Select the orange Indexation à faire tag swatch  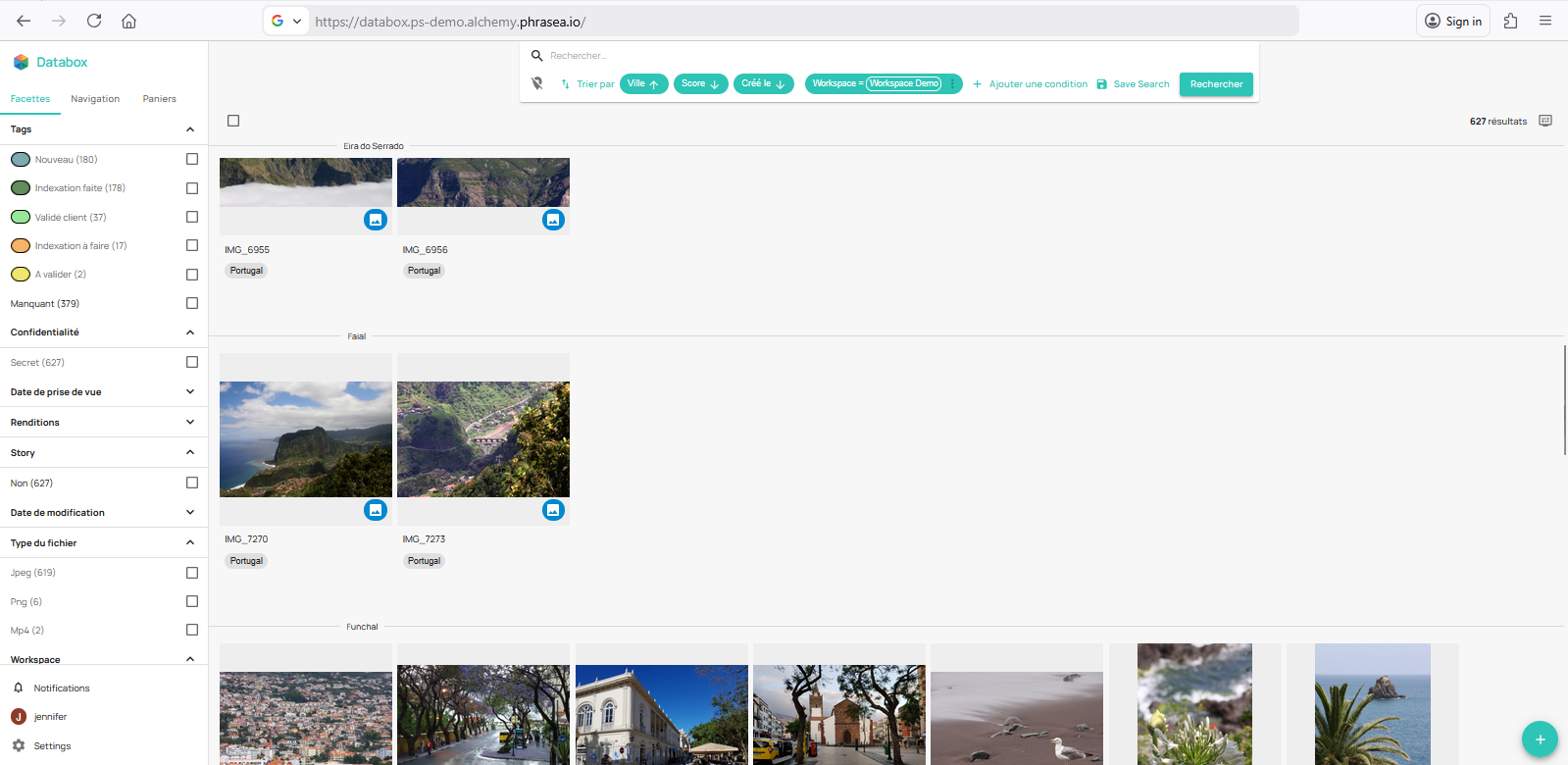(x=21, y=246)
